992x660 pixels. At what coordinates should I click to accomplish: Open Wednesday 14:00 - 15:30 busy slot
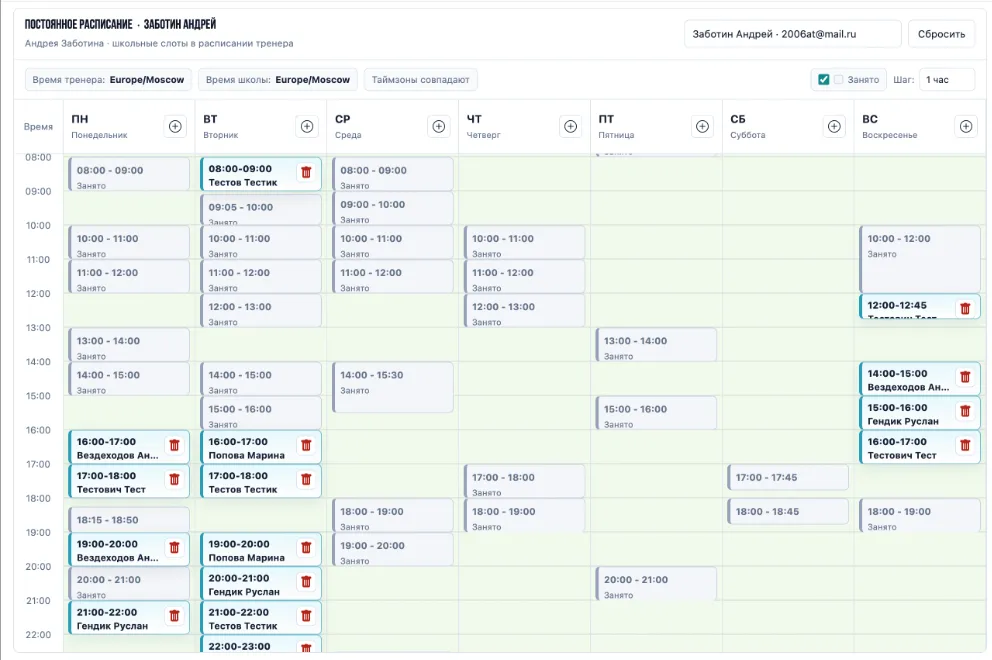[393, 387]
